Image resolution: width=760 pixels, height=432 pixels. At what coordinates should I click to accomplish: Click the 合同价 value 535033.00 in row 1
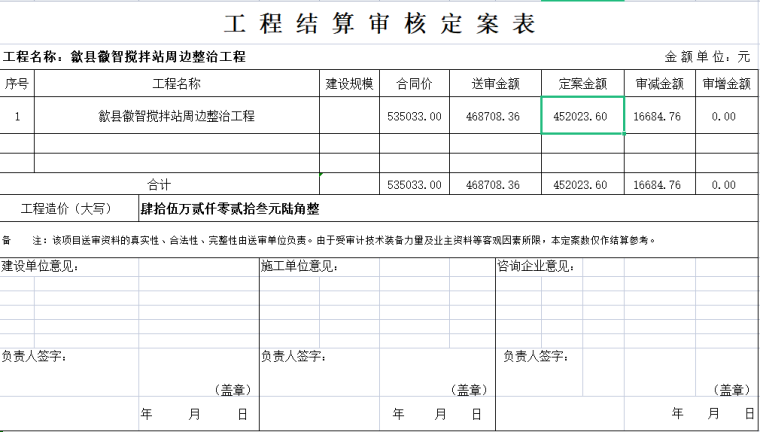414,116
